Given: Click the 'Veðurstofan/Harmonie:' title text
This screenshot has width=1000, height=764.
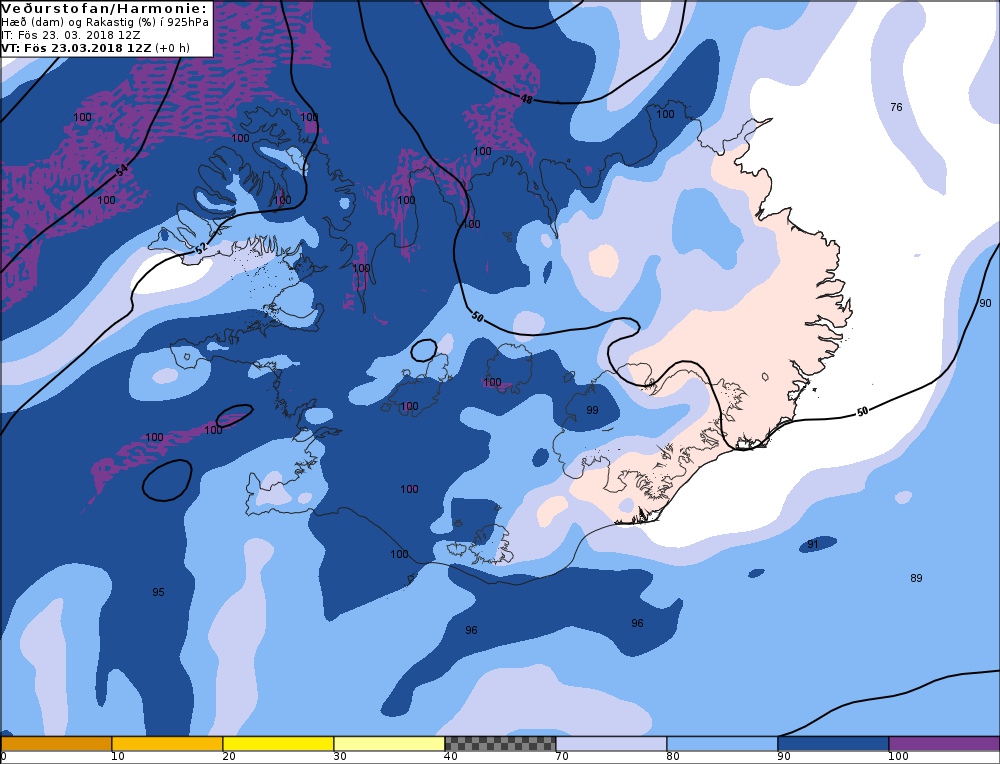Looking at the screenshot, I should pyautogui.click(x=104, y=8).
